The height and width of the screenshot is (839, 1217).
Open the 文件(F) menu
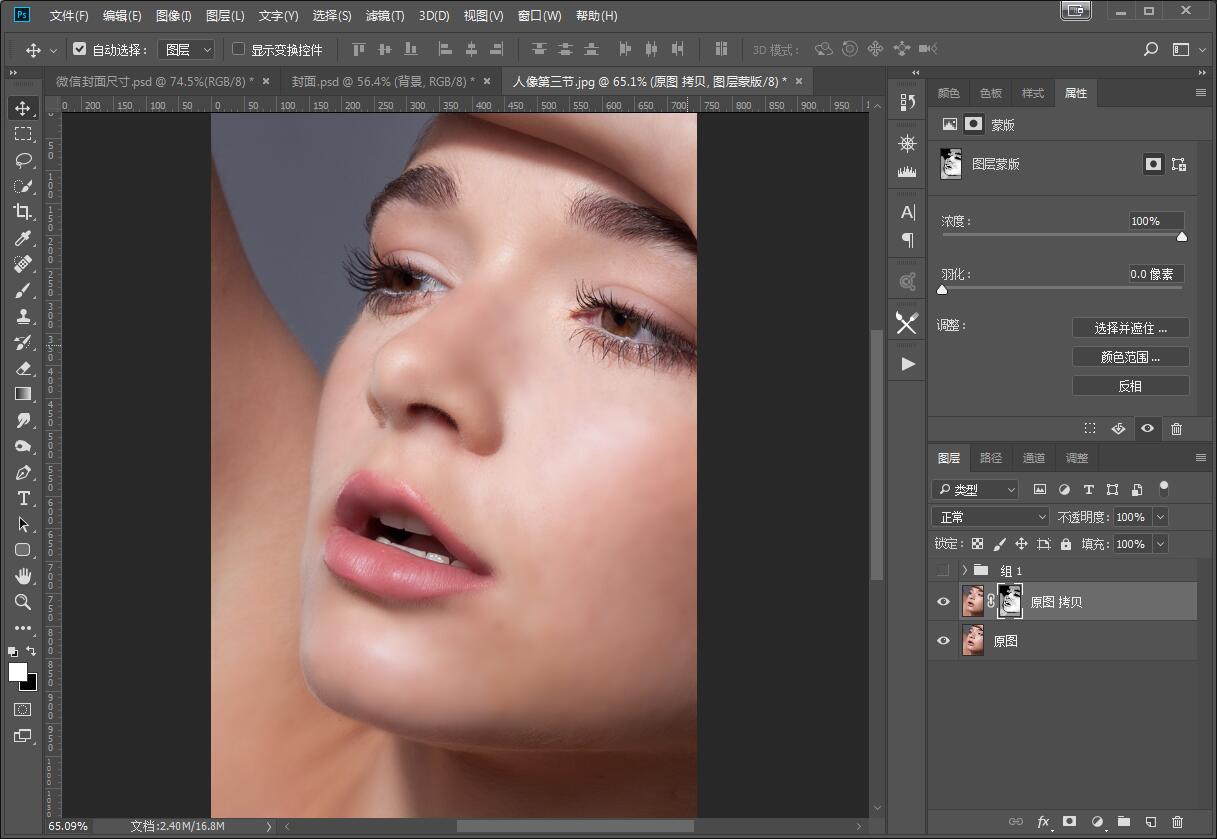(69, 16)
